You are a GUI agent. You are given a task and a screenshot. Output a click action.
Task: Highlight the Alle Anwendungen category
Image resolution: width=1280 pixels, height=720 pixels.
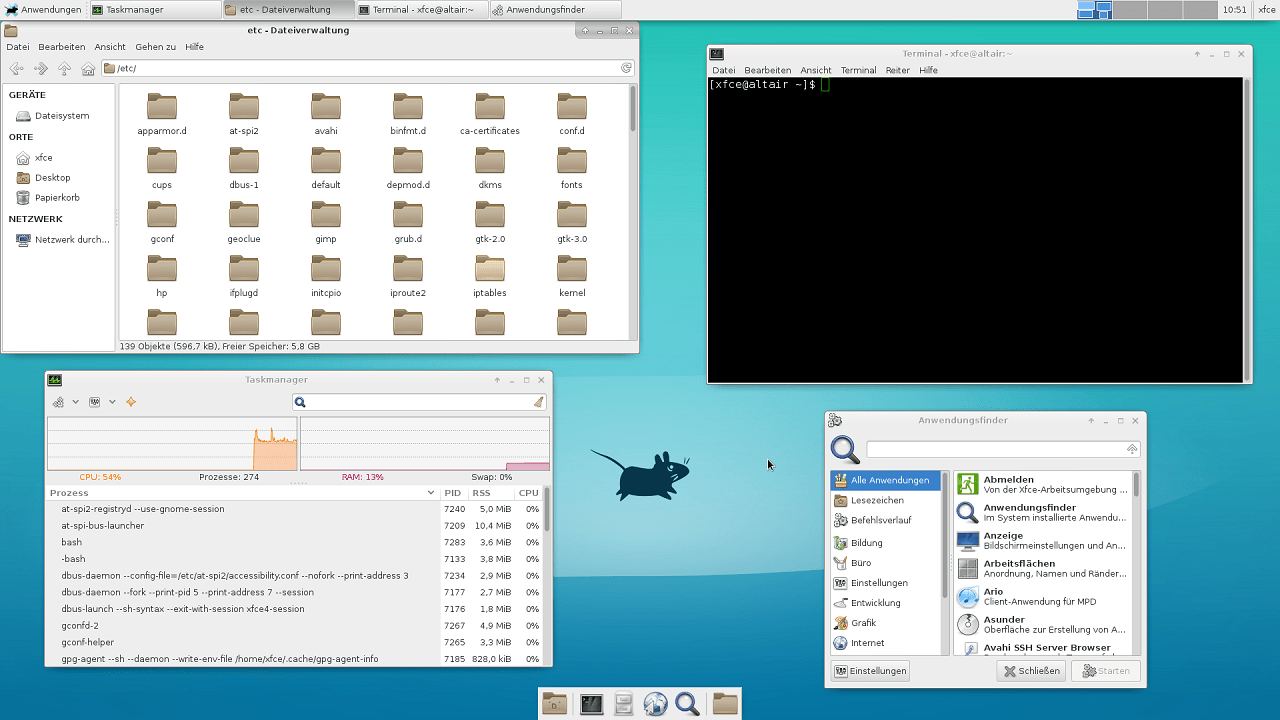pos(886,480)
